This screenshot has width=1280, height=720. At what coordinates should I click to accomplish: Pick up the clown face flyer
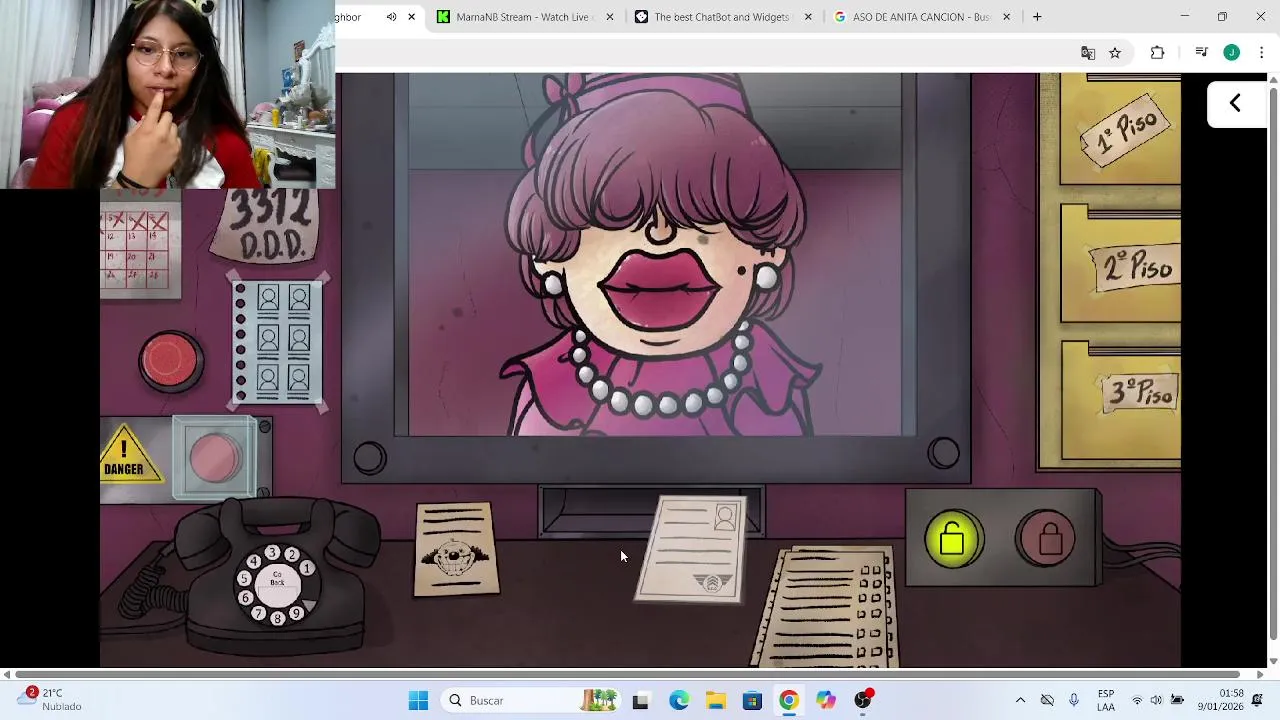[456, 550]
